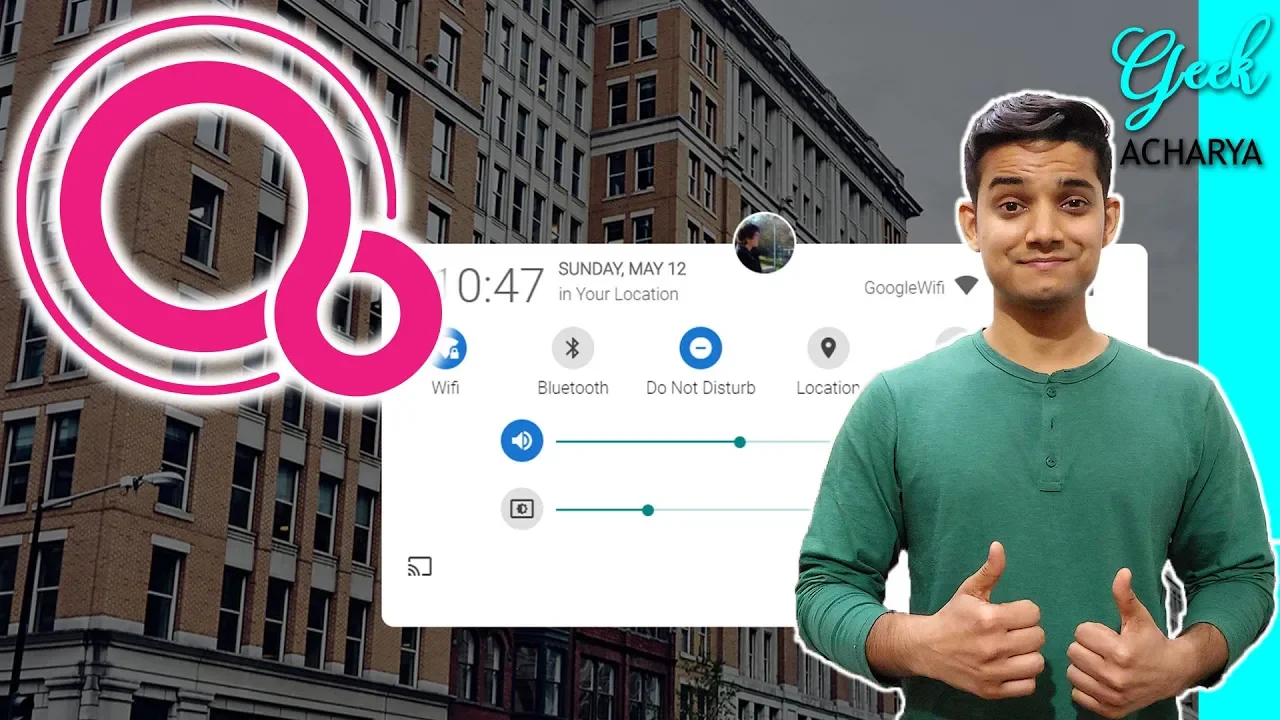The width and height of the screenshot is (1280, 720).
Task: Click the GoogleWifi network name
Action: (x=904, y=288)
